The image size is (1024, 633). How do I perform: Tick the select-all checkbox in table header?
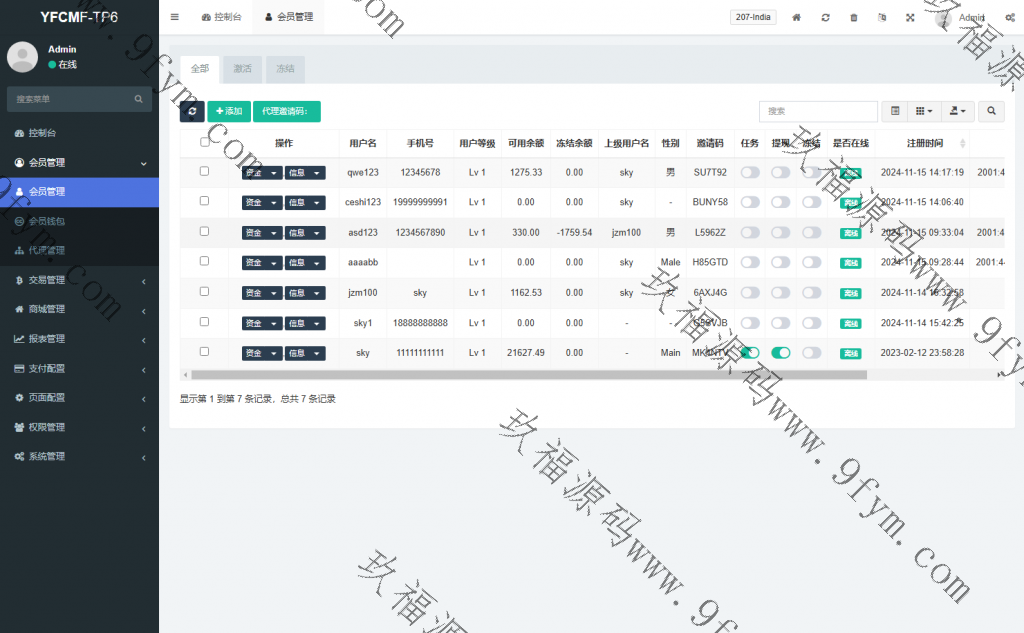coord(205,142)
